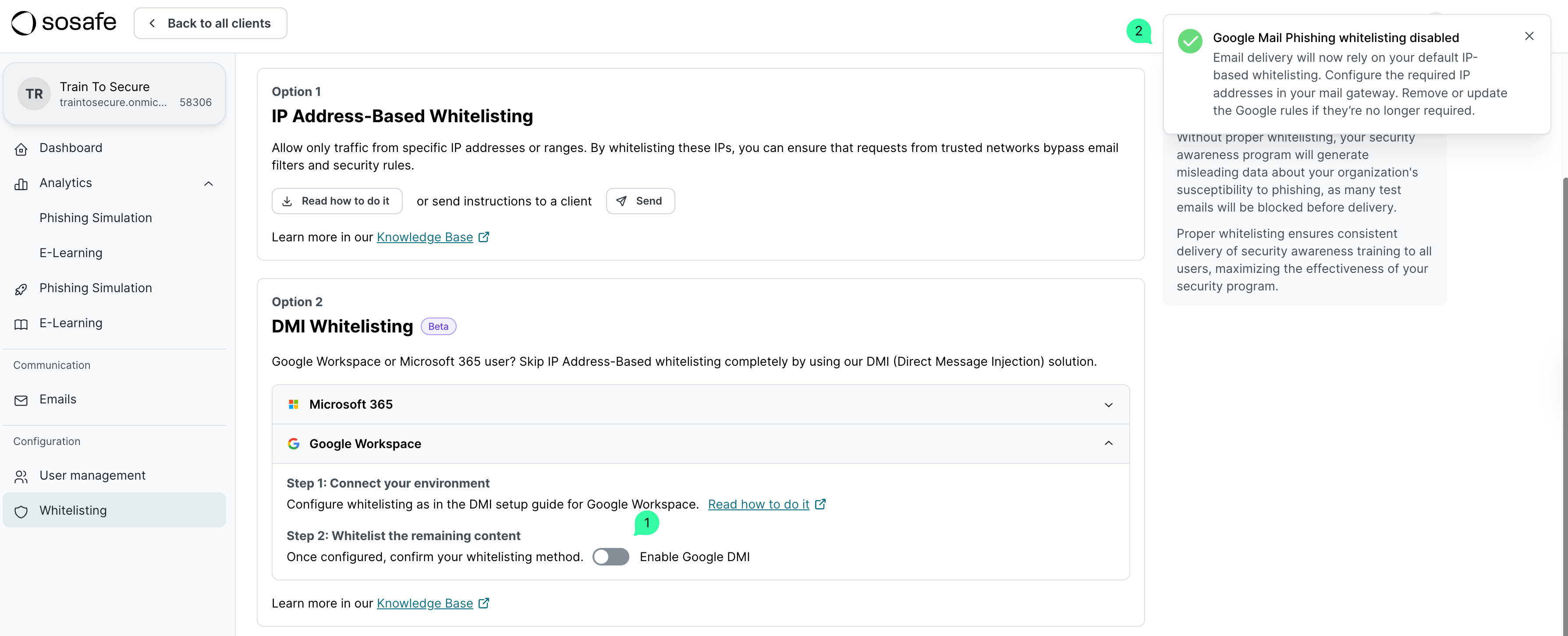The image size is (1568, 636).
Task: Enable the Google DMI toggle
Action: point(610,557)
